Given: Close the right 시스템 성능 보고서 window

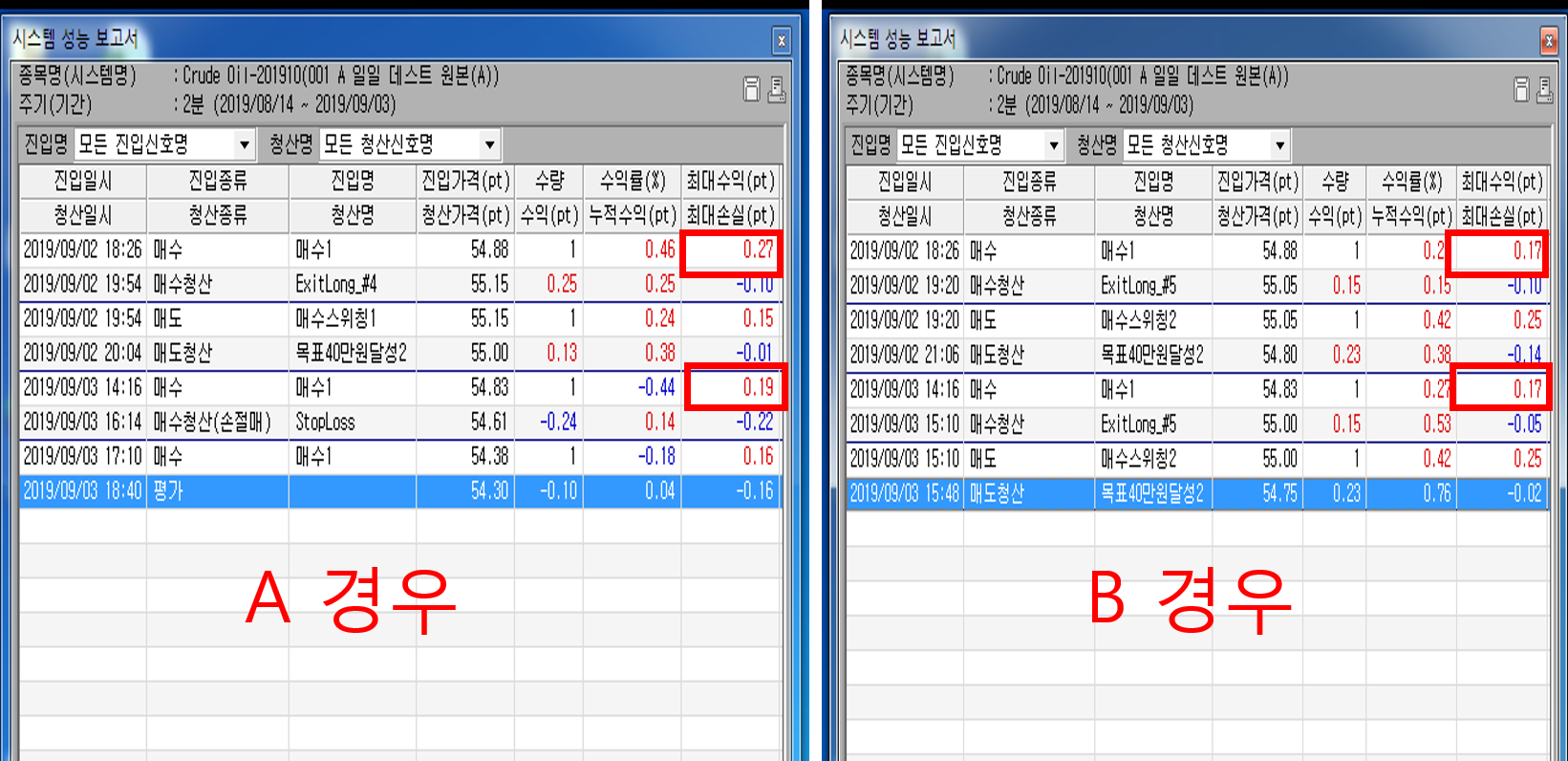Looking at the screenshot, I should pyautogui.click(x=1548, y=40).
